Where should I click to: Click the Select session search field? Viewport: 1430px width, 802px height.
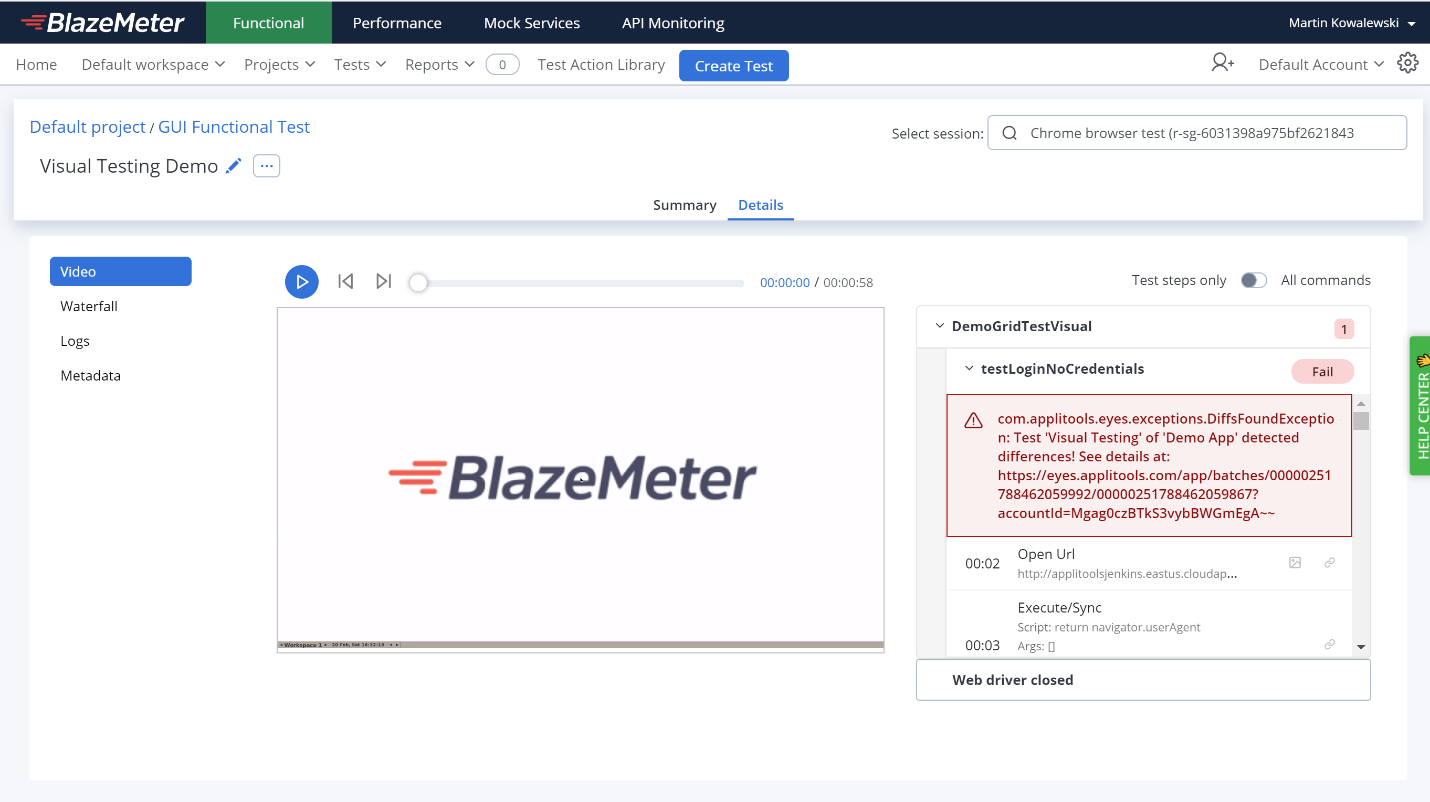(x=1197, y=133)
